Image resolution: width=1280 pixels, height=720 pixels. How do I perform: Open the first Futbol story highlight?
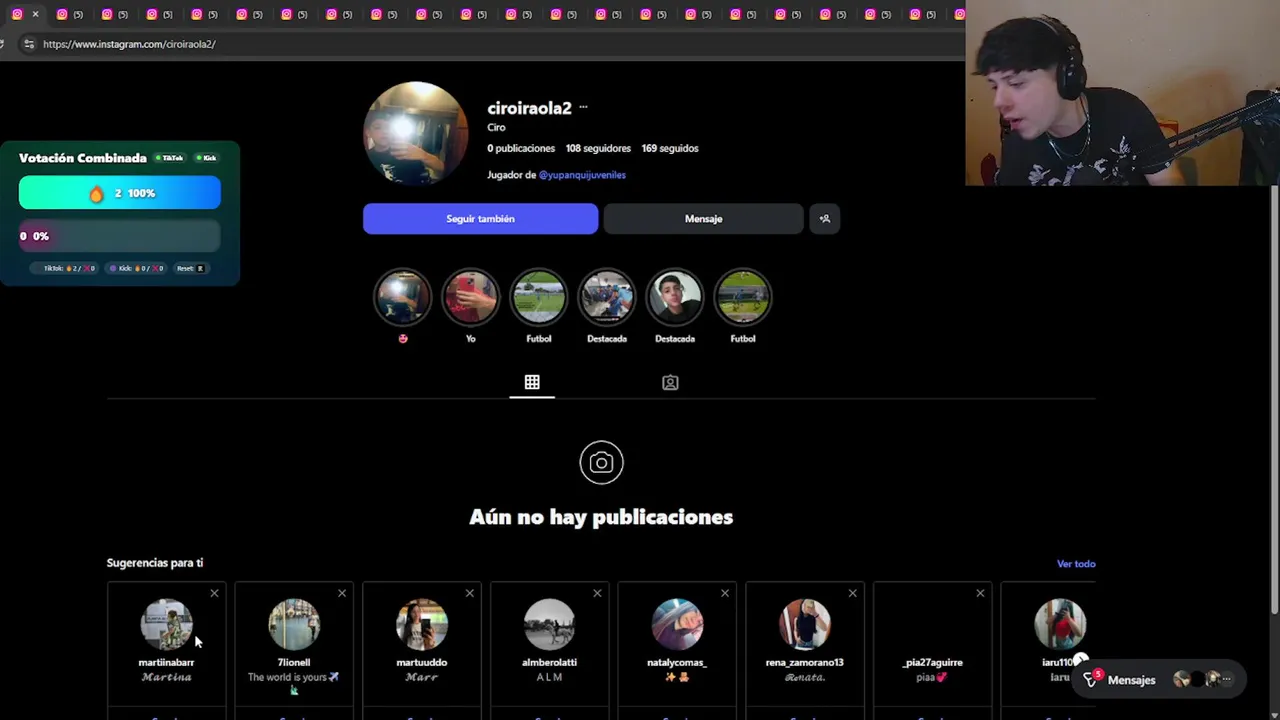[x=539, y=298]
